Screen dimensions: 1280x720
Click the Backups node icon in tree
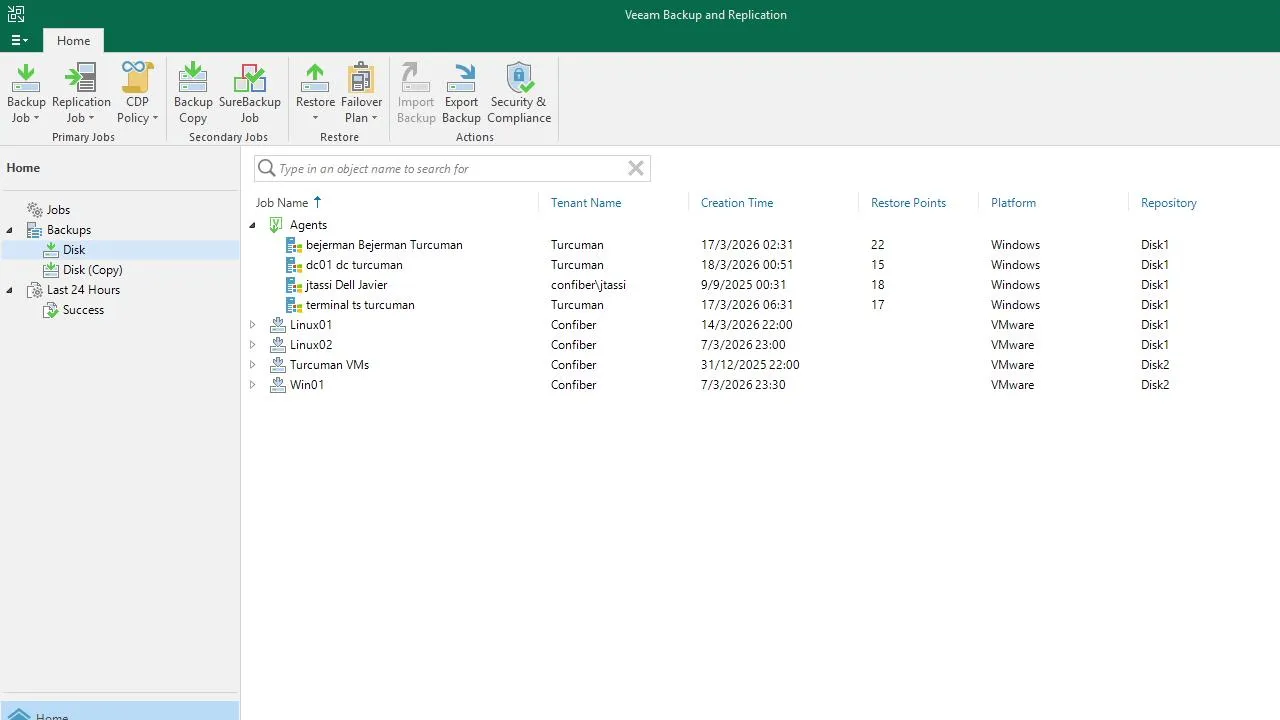(x=36, y=230)
